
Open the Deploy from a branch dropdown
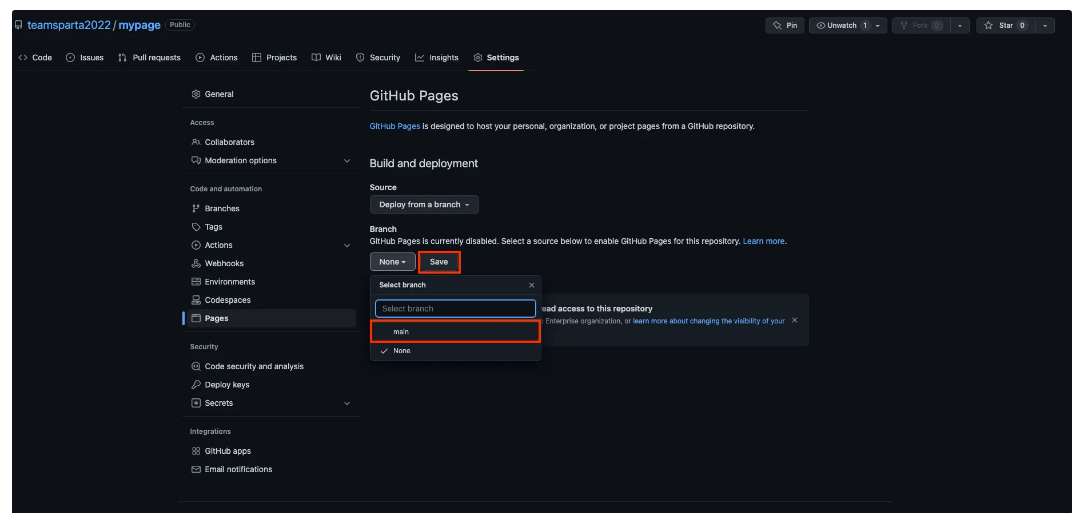[424, 205]
